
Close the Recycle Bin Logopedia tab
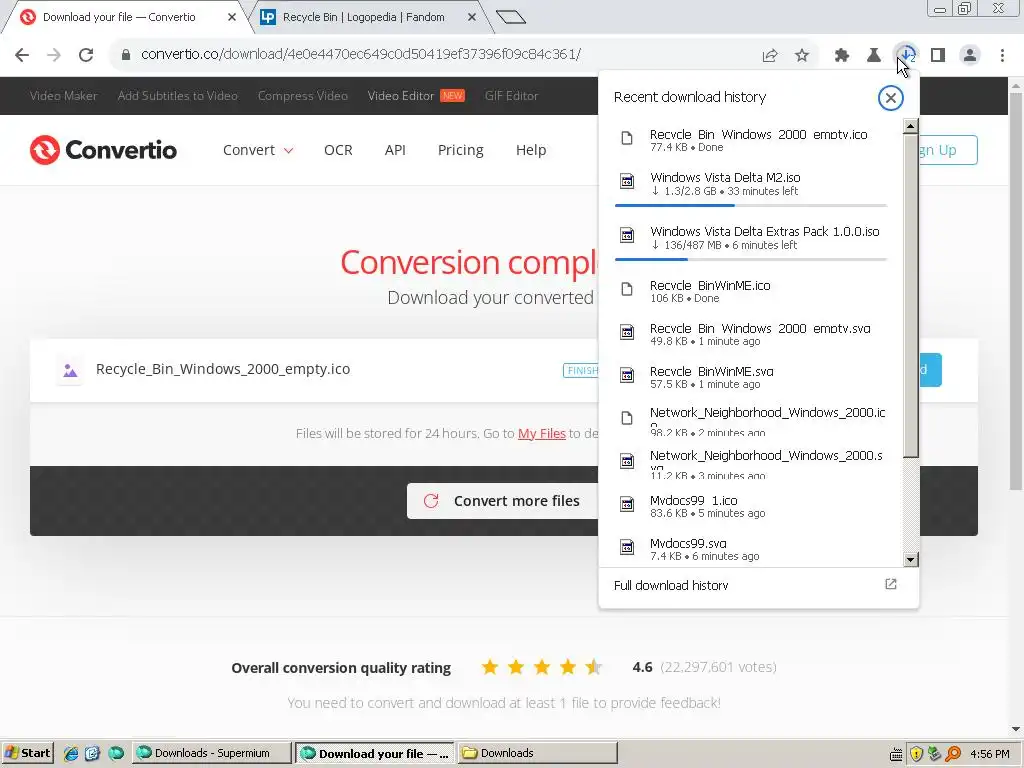click(472, 17)
